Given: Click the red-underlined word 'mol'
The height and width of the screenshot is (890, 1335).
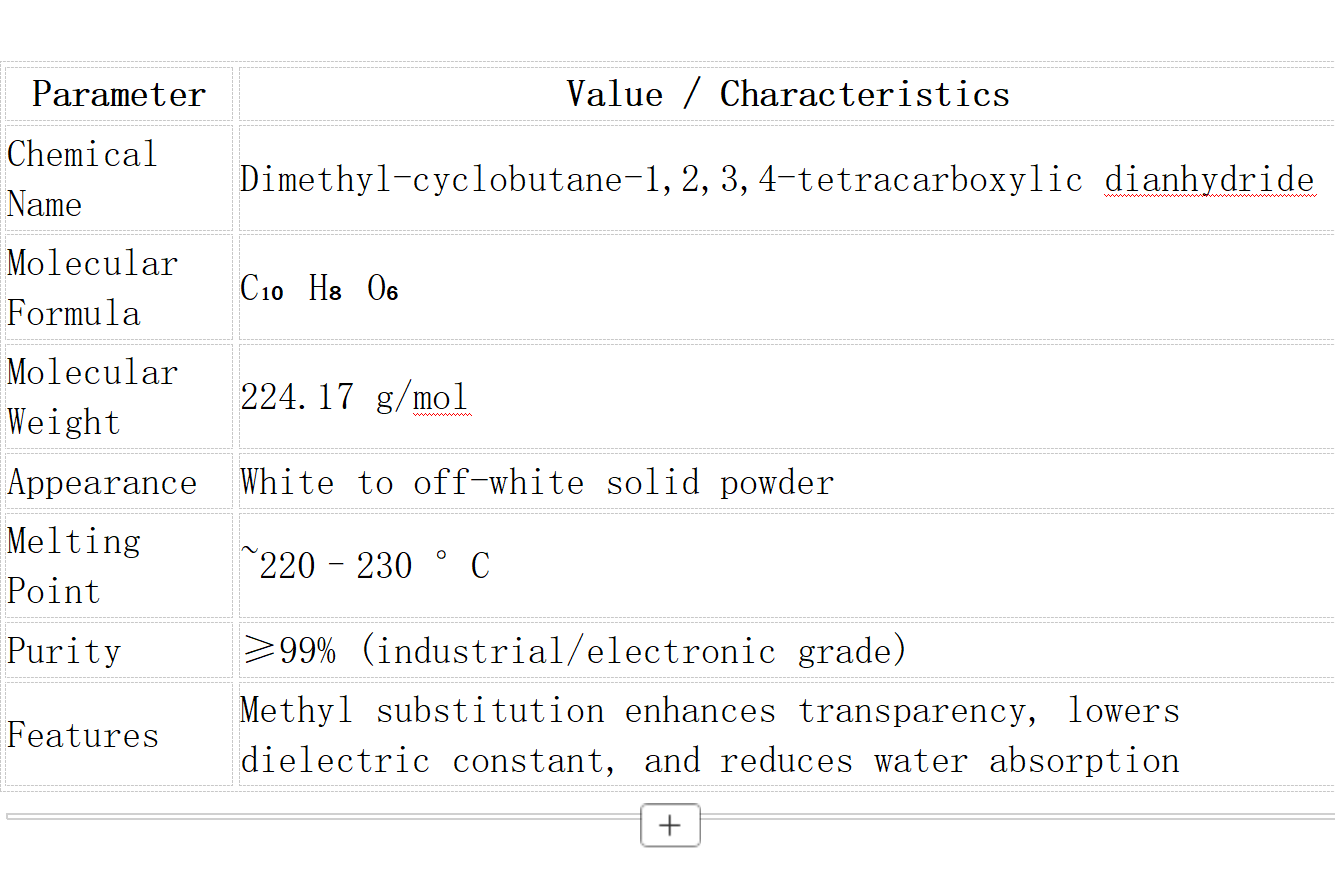Looking at the screenshot, I should pos(441,397).
